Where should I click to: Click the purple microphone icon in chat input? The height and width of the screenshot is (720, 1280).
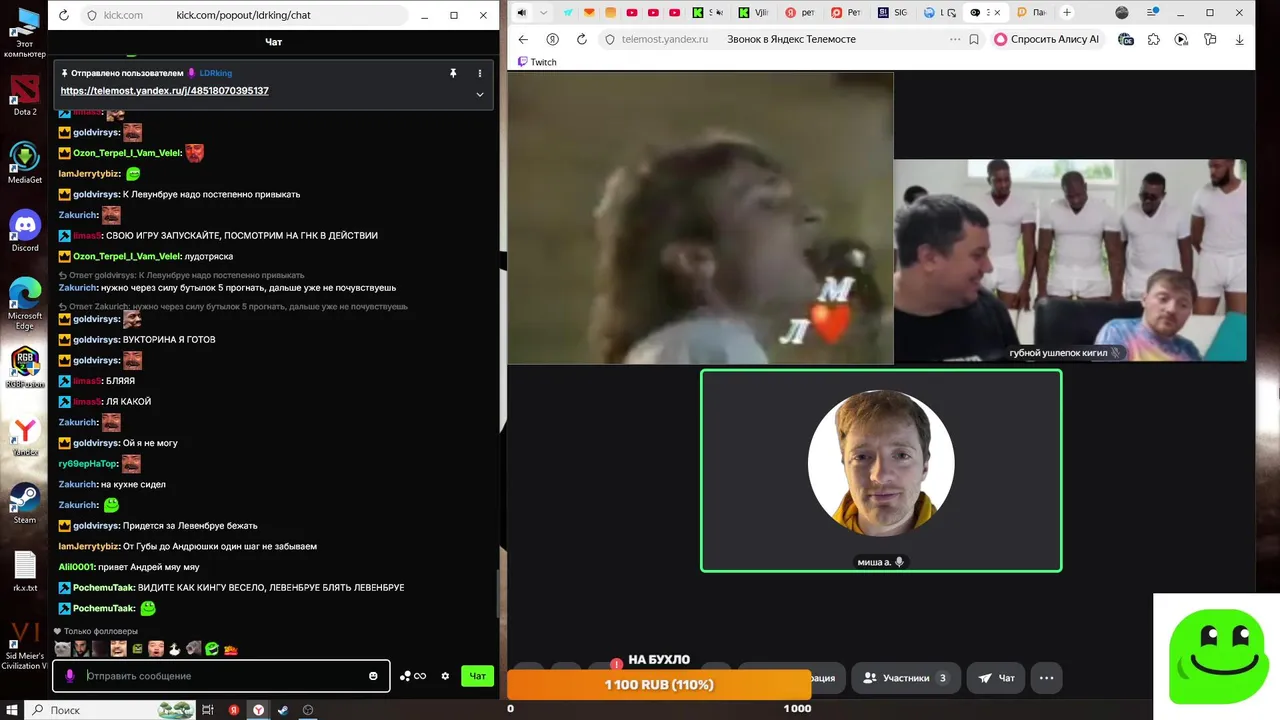click(69, 676)
